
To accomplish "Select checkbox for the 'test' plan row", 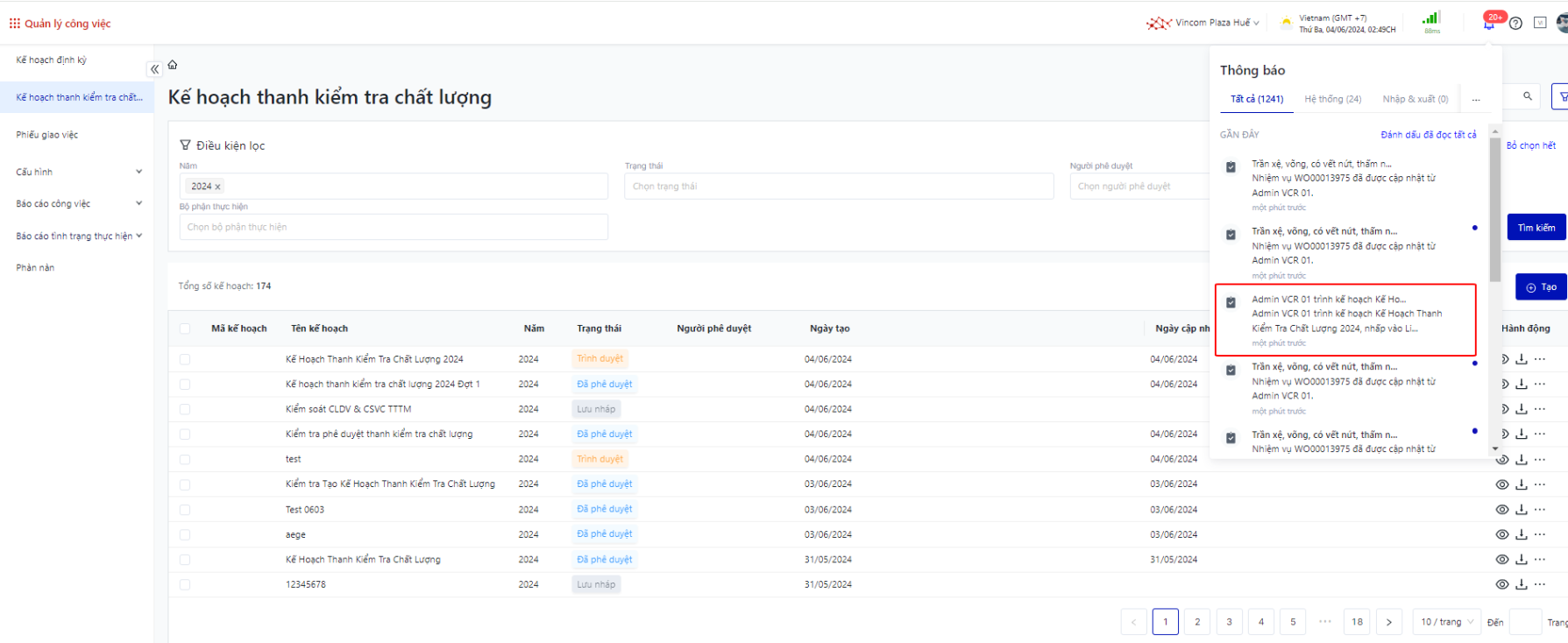I will point(185,459).
